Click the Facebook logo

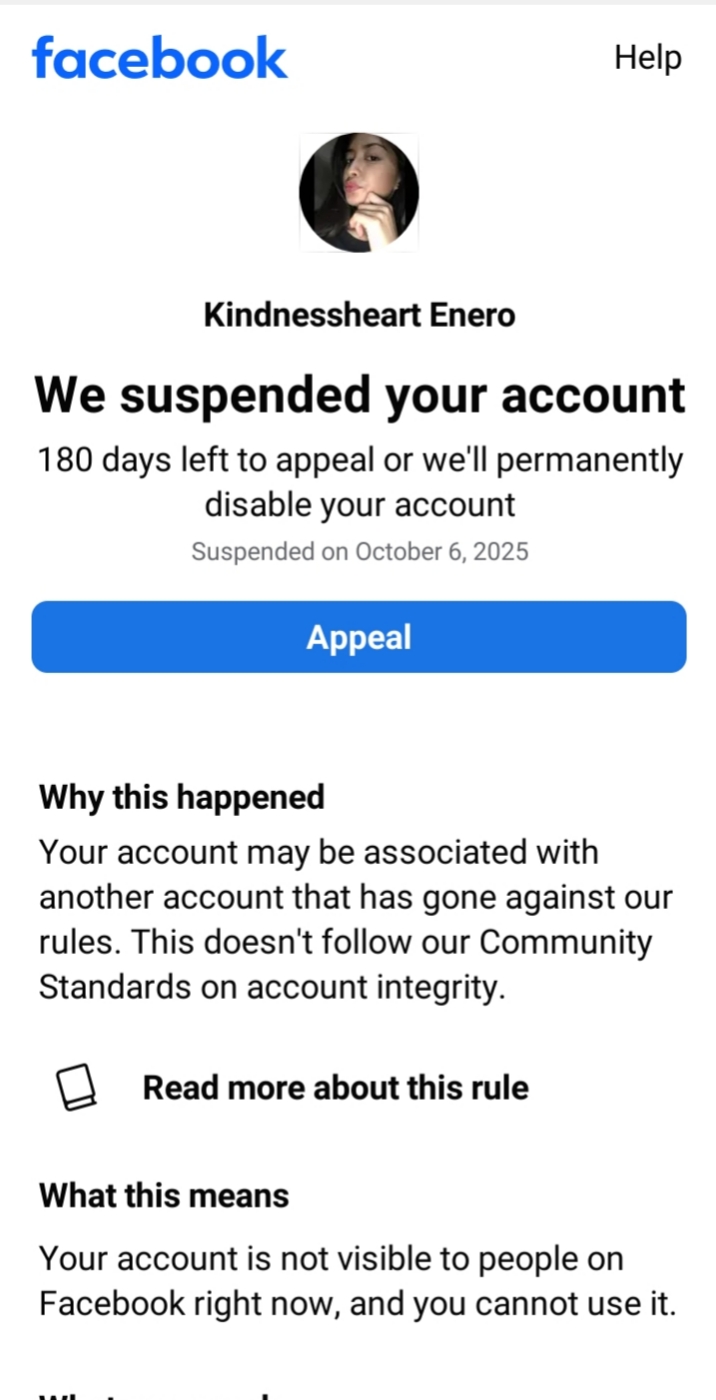click(x=160, y=57)
